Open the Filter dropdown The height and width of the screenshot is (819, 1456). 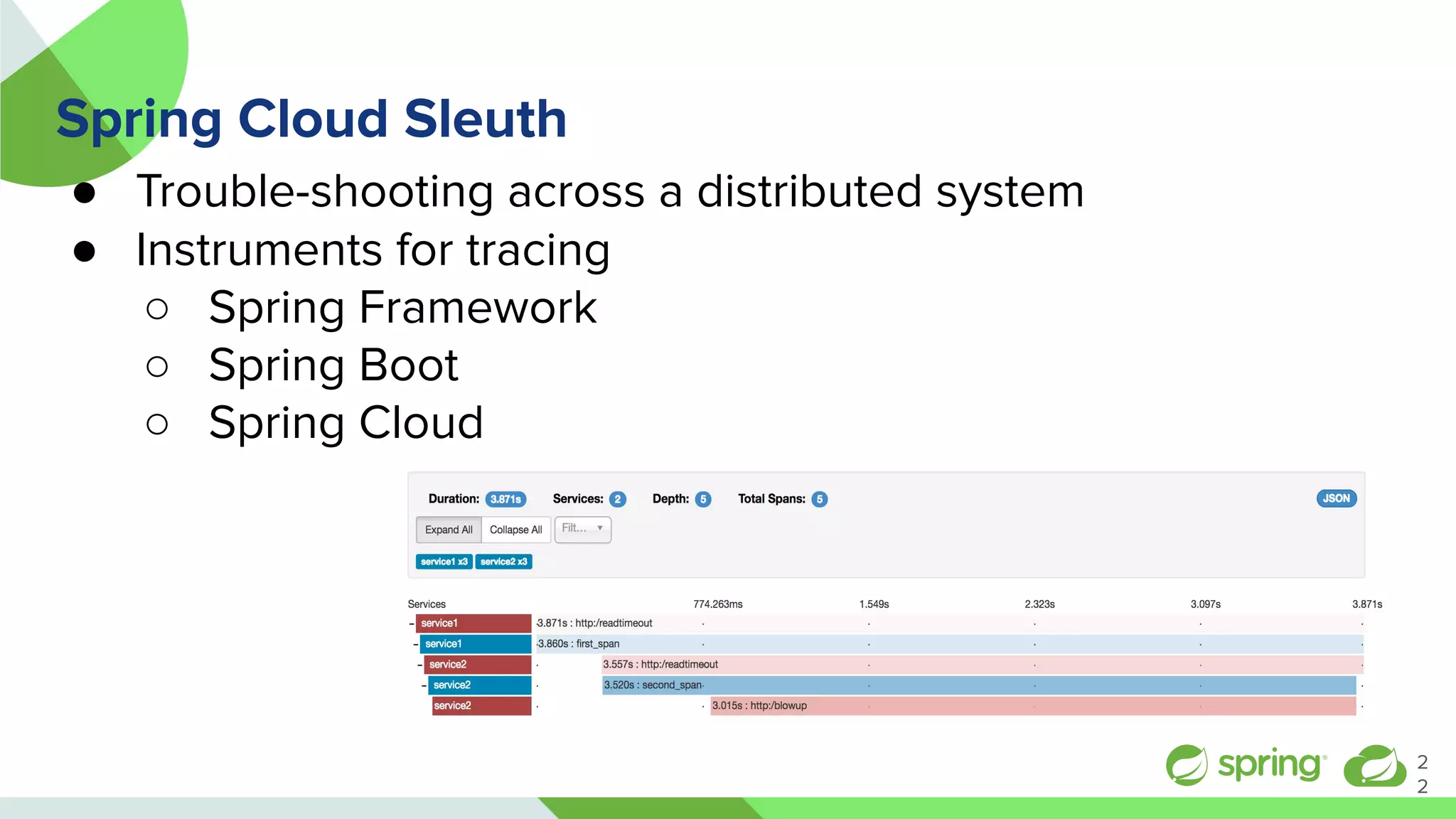tap(582, 529)
